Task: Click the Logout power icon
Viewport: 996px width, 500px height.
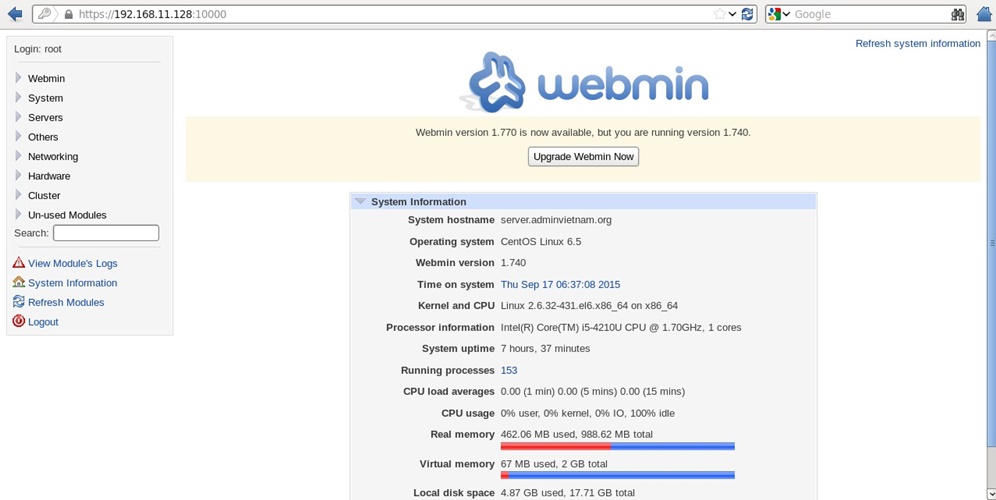Action: click(x=18, y=321)
